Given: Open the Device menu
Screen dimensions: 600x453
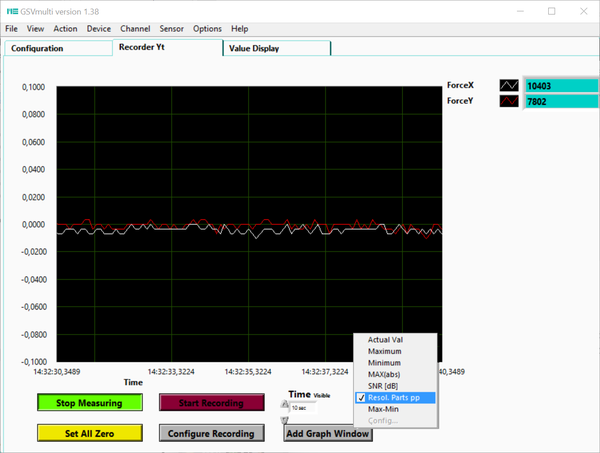Looking at the screenshot, I should pos(98,29).
